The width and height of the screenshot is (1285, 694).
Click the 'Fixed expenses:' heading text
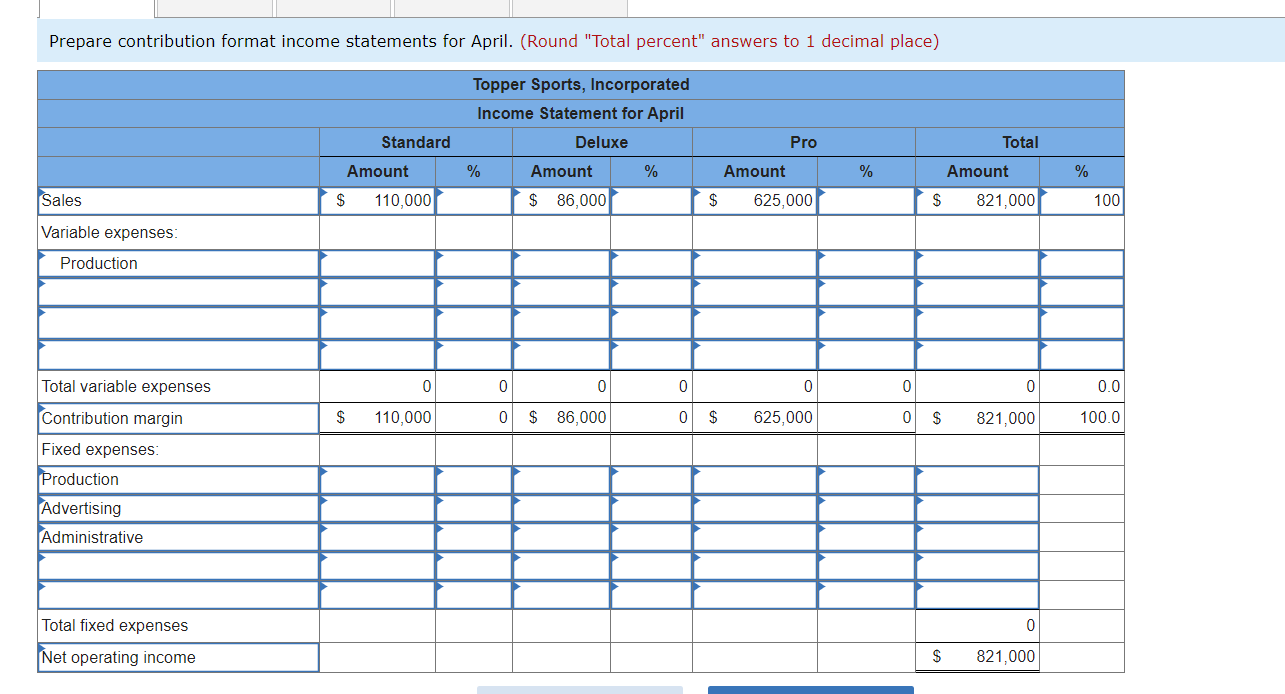[100, 449]
